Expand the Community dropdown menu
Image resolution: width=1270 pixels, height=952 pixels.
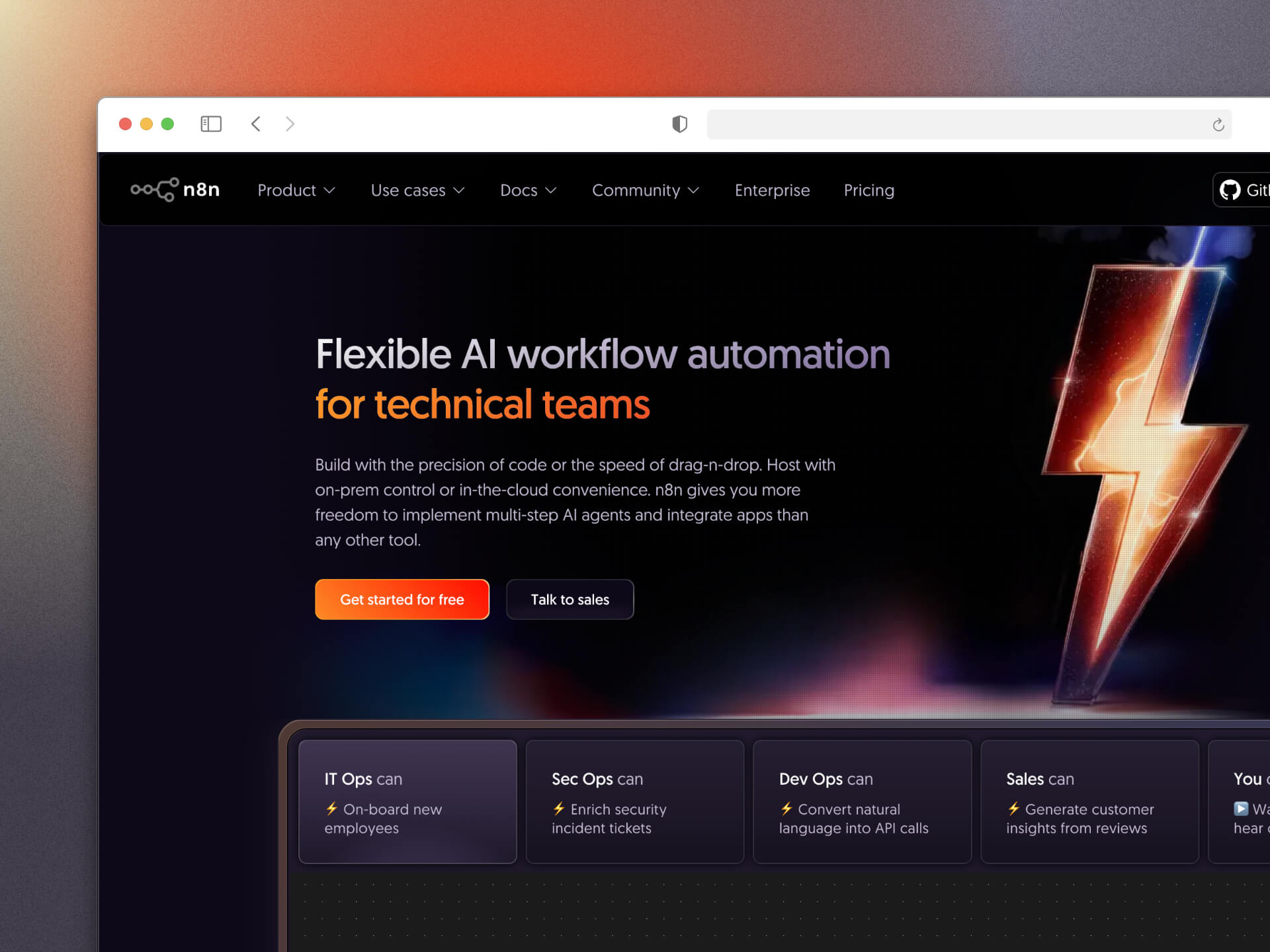pyautogui.click(x=646, y=190)
